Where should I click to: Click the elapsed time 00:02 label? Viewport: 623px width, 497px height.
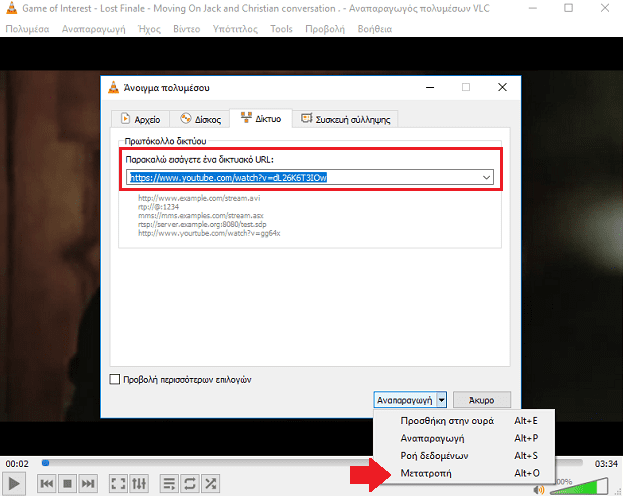click(x=17, y=464)
